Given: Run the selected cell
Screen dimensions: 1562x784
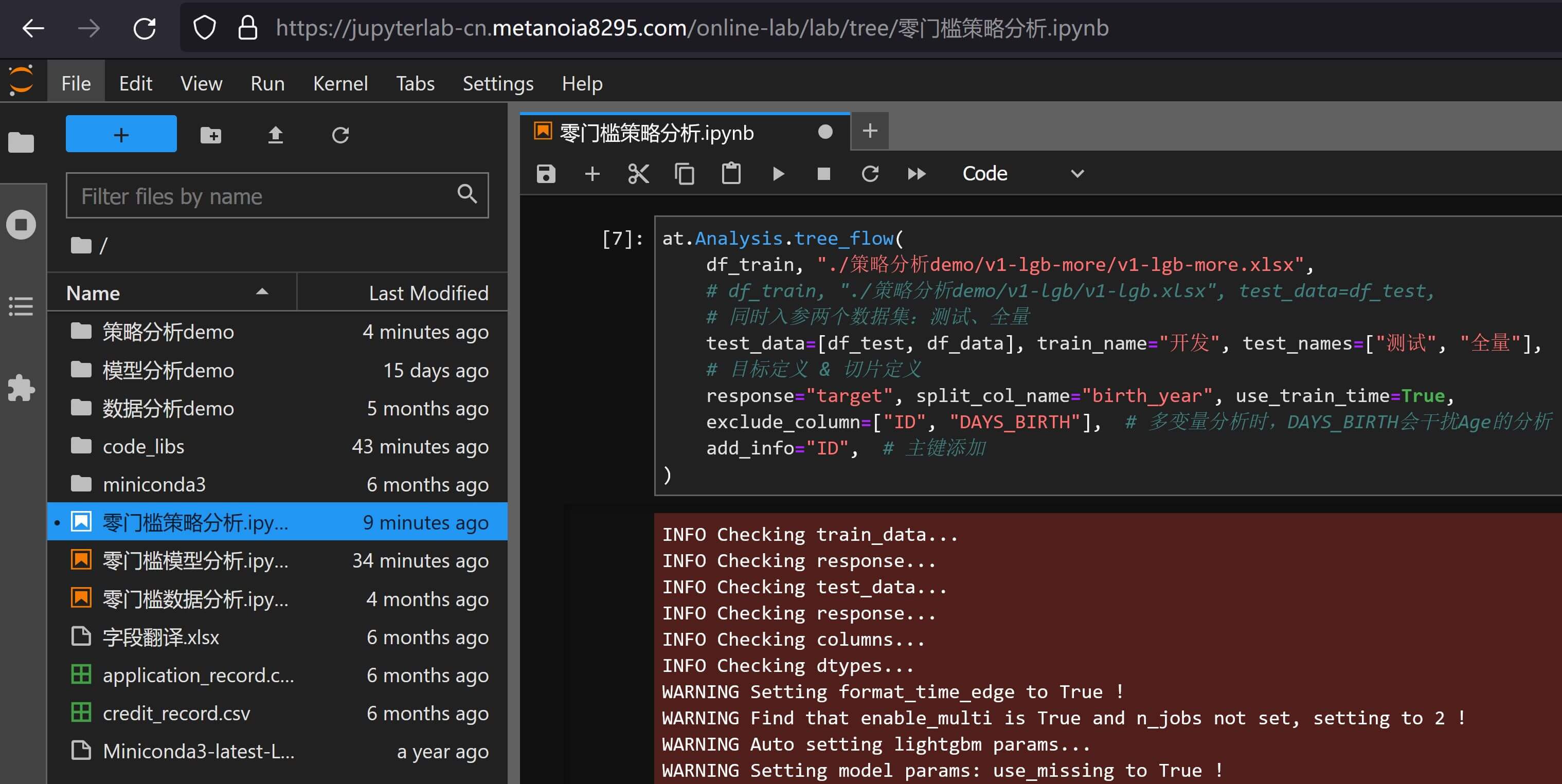Looking at the screenshot, I should tap(778, 174).
